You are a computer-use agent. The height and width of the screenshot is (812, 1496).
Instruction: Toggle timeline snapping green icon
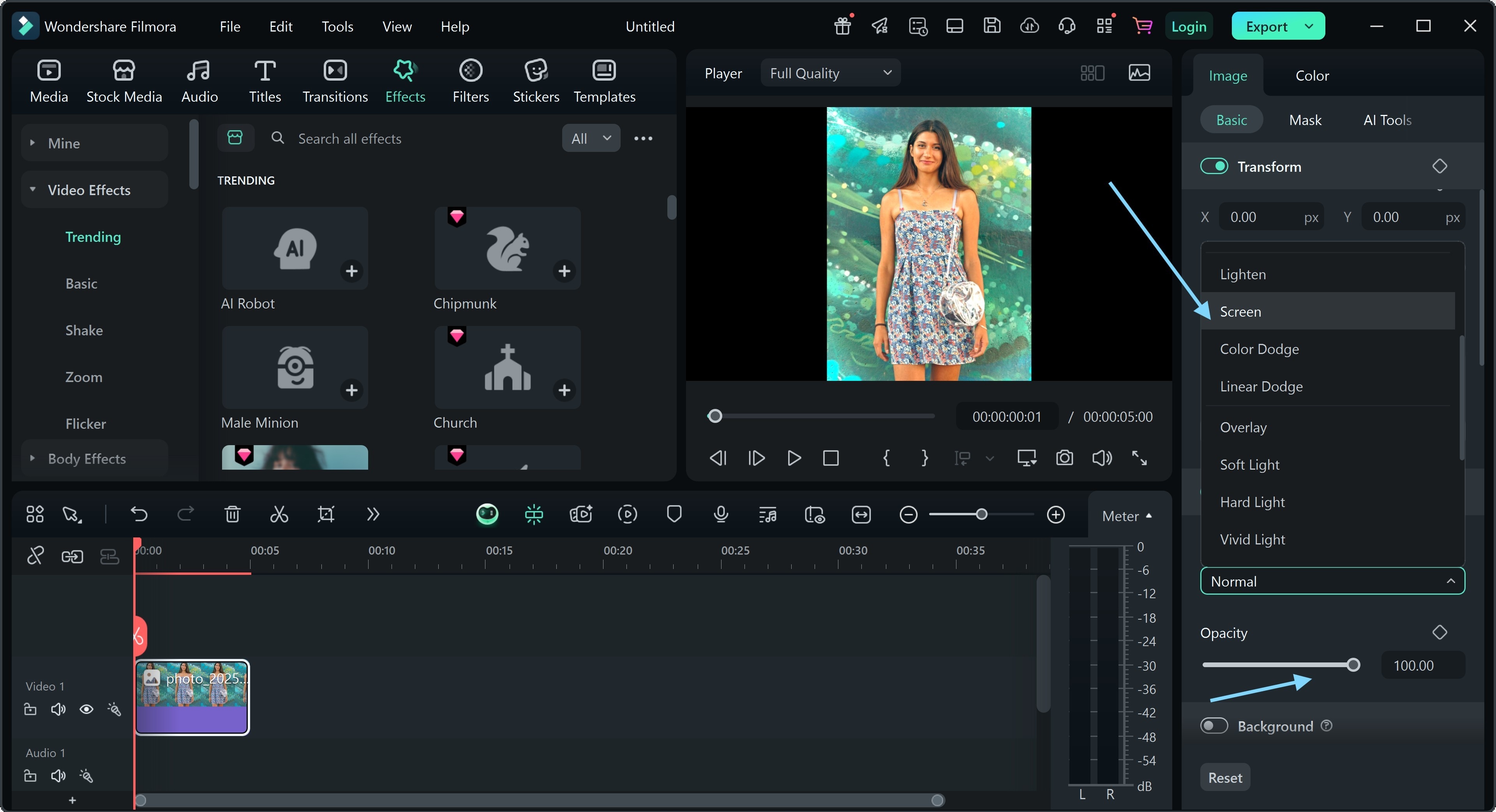pyautogui.click(x=534, y=514)
